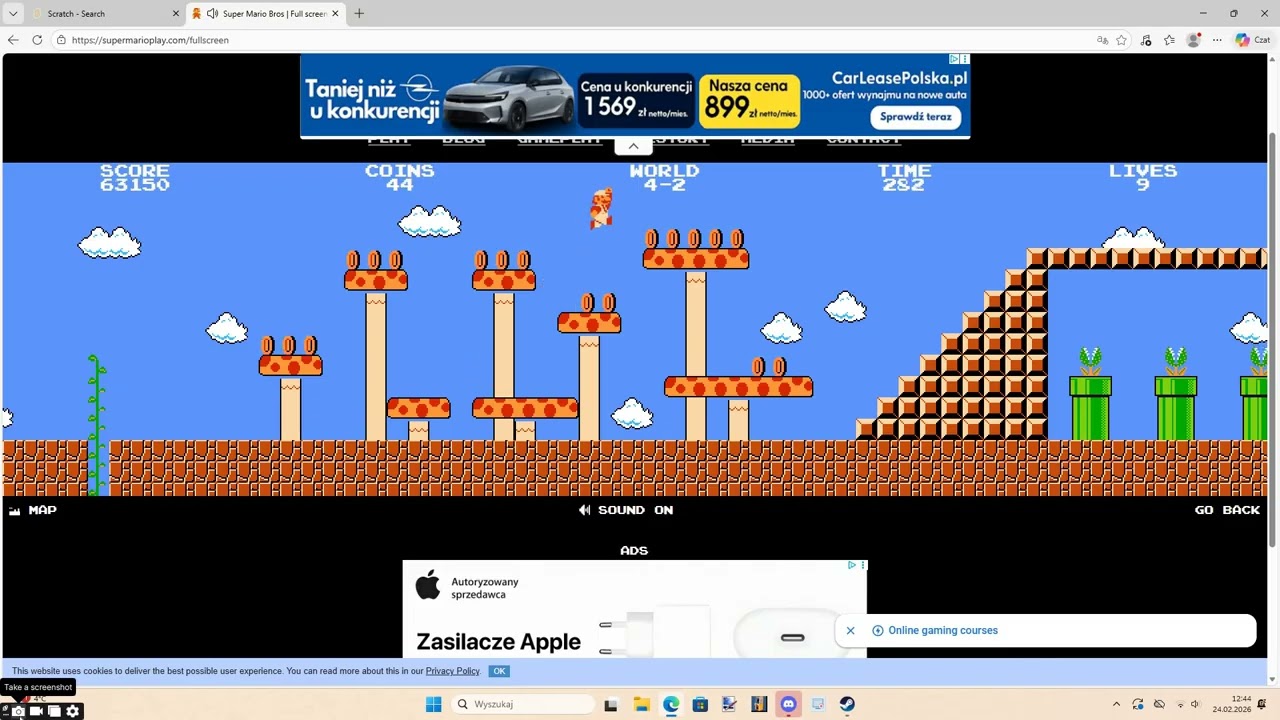
Task: Mute the Super Mario Bros tab audio
Action: pyautogui.click(x=212, y=13)
